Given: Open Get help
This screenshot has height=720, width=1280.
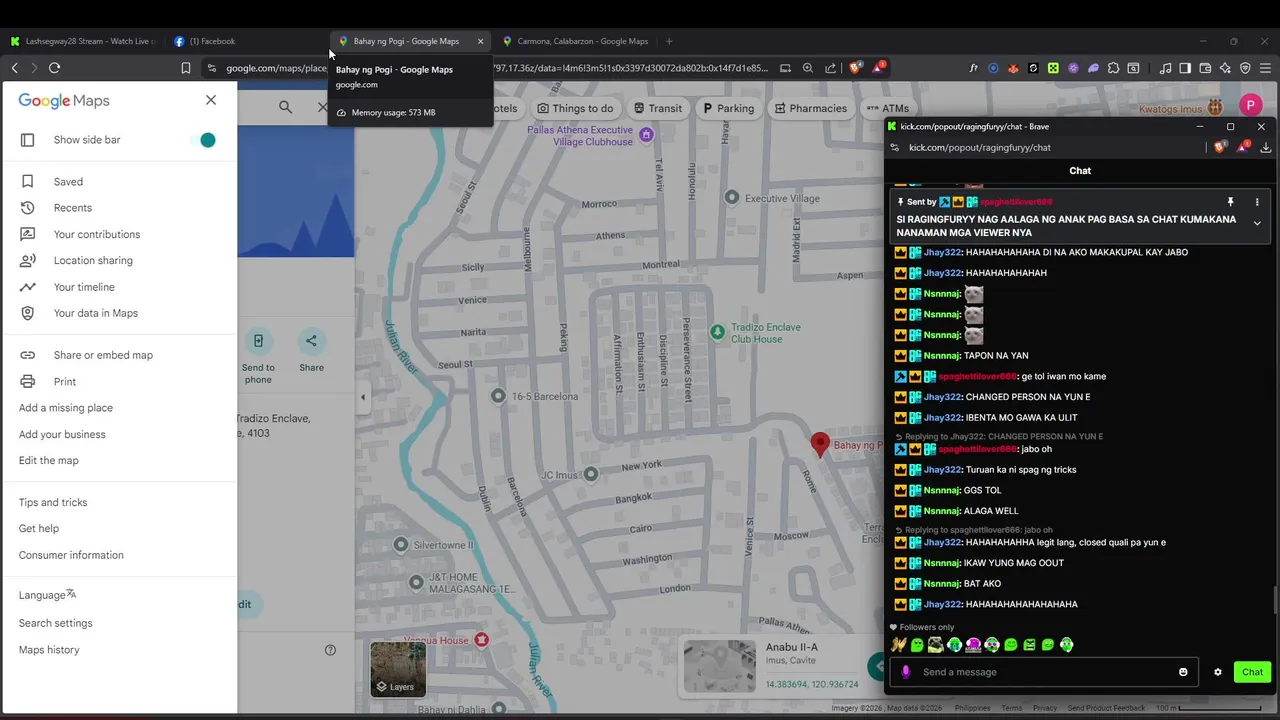Looking at the screenshot, I should pos(39,529).
